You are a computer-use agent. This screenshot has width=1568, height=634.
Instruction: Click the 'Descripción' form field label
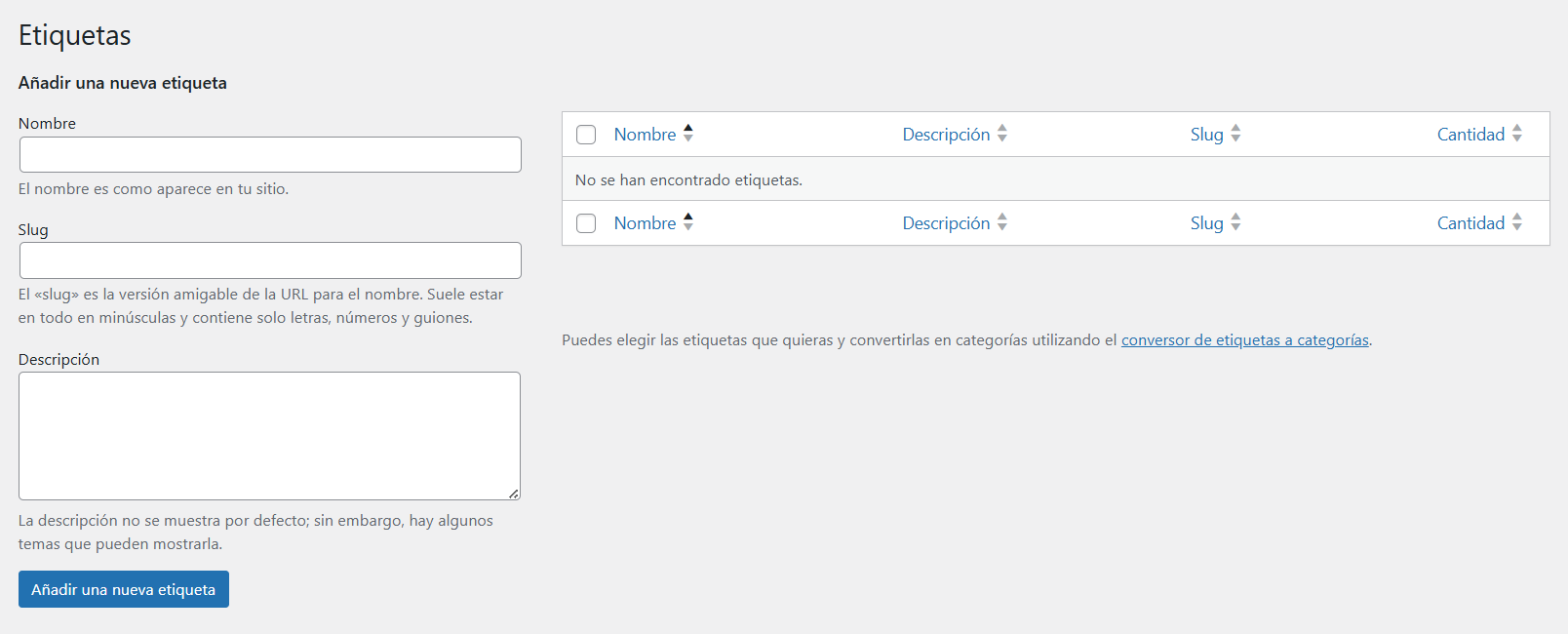tap(59, 360)
